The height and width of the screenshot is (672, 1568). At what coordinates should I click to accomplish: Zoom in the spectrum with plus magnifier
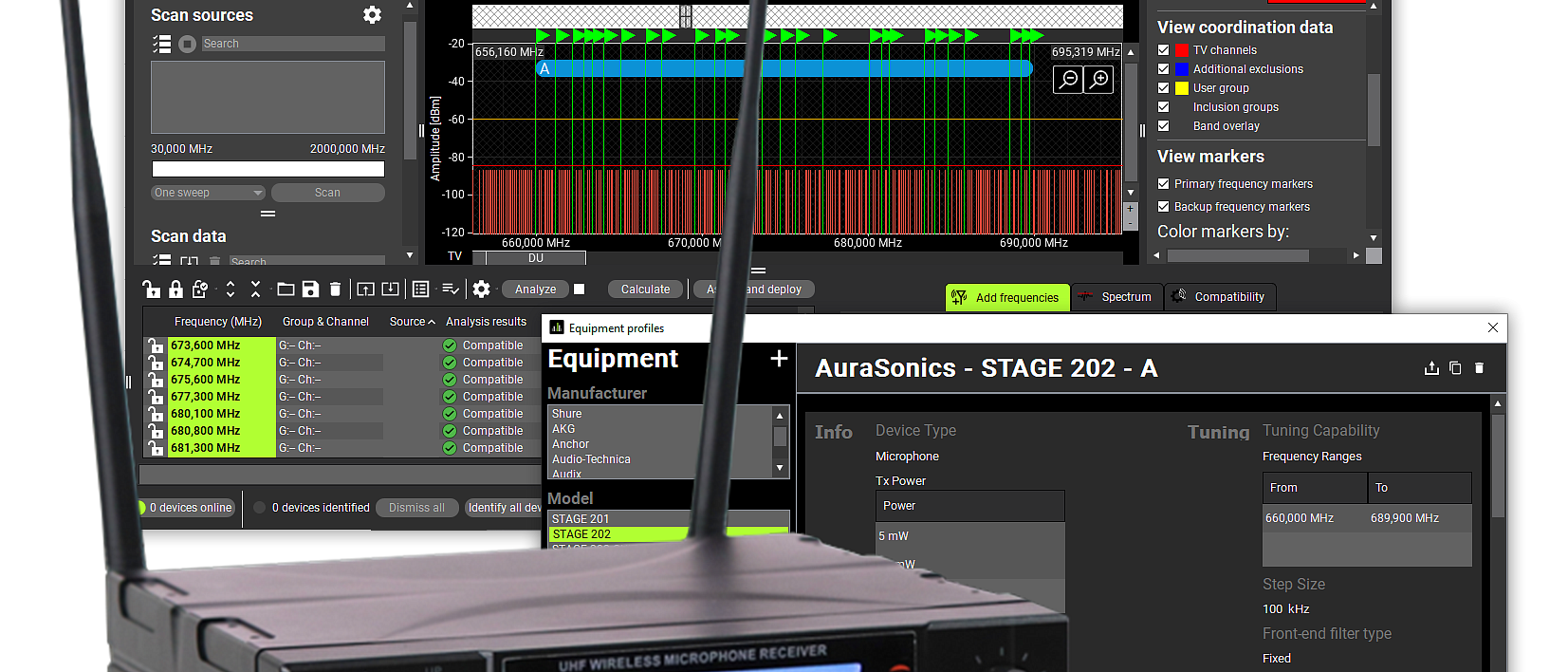point(1099,79)
